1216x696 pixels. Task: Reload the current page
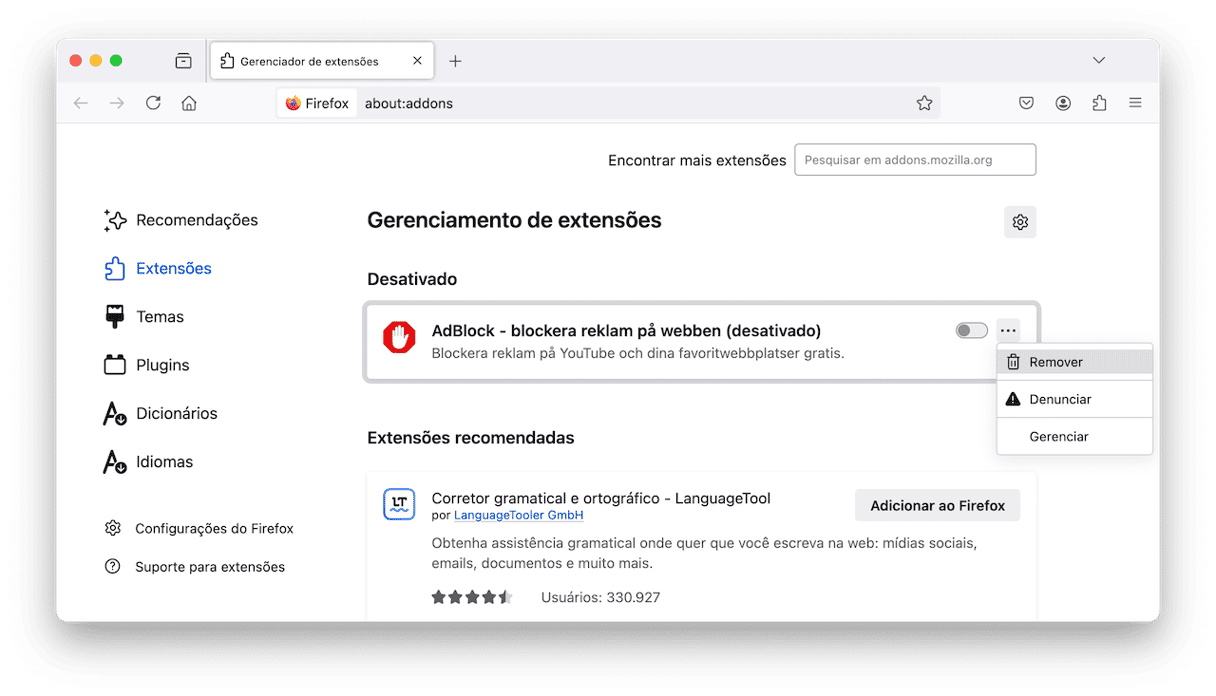[x=153, y=103]
